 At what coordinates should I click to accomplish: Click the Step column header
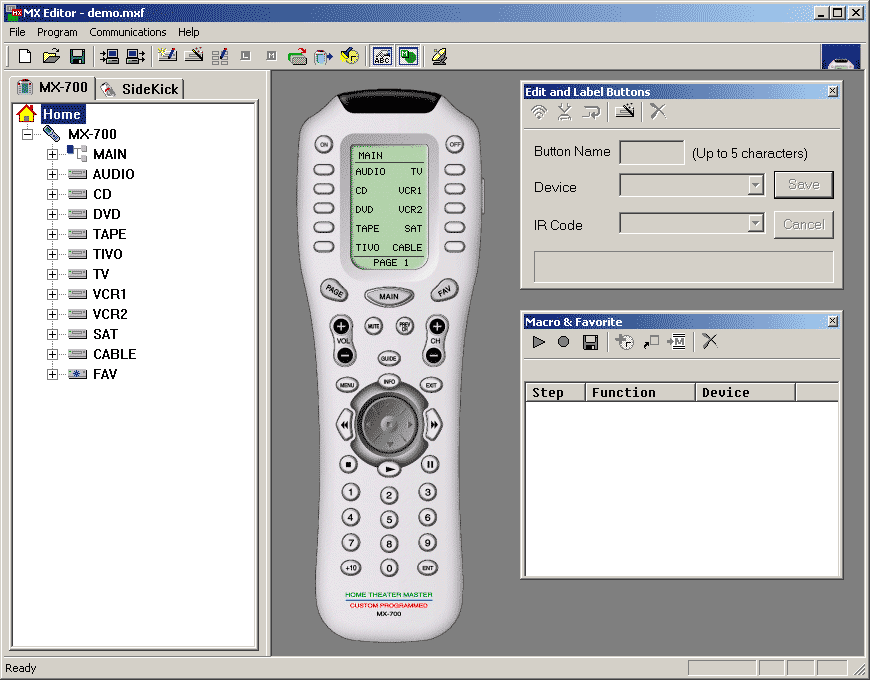coord(555,392)
